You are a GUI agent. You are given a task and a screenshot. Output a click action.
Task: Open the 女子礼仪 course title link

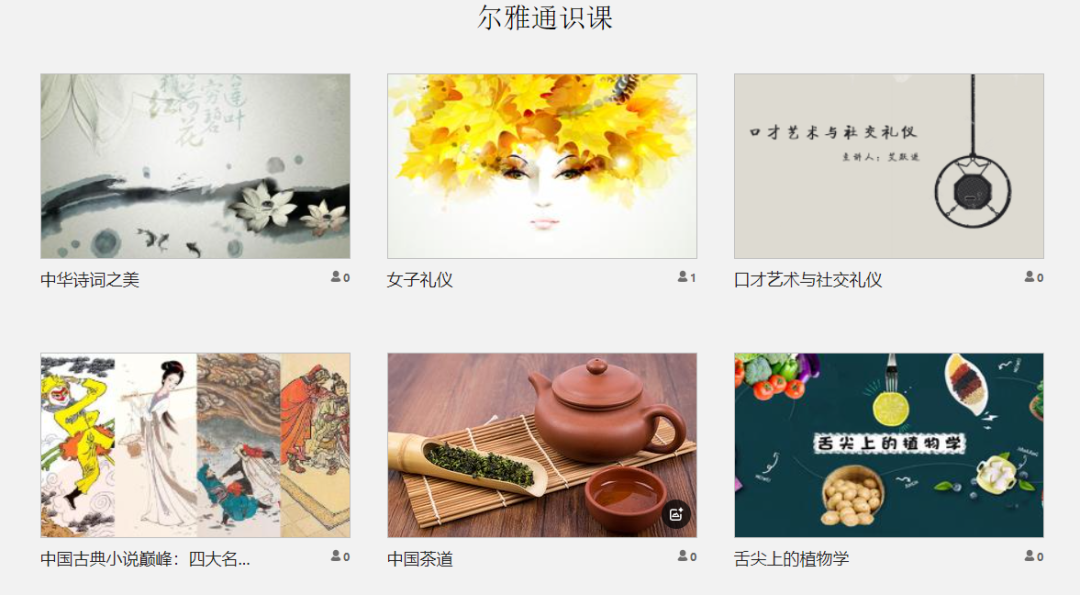coord(420,280)
